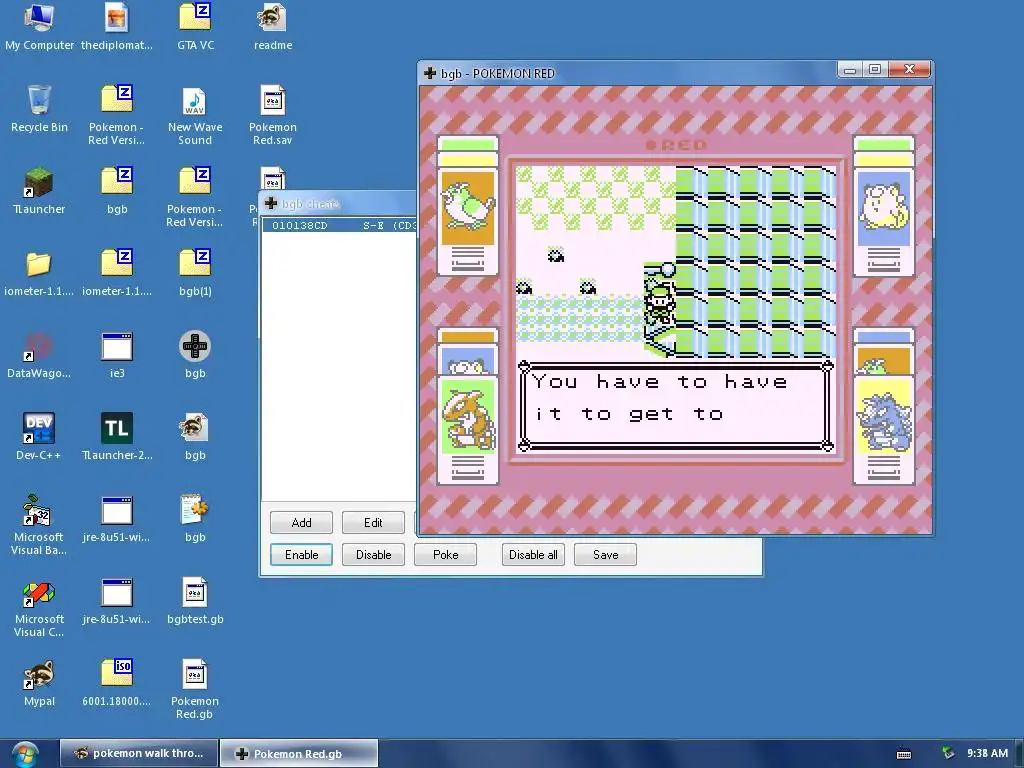
Task: Launch Dev-C++ shortcut
Action: (39, 436)
